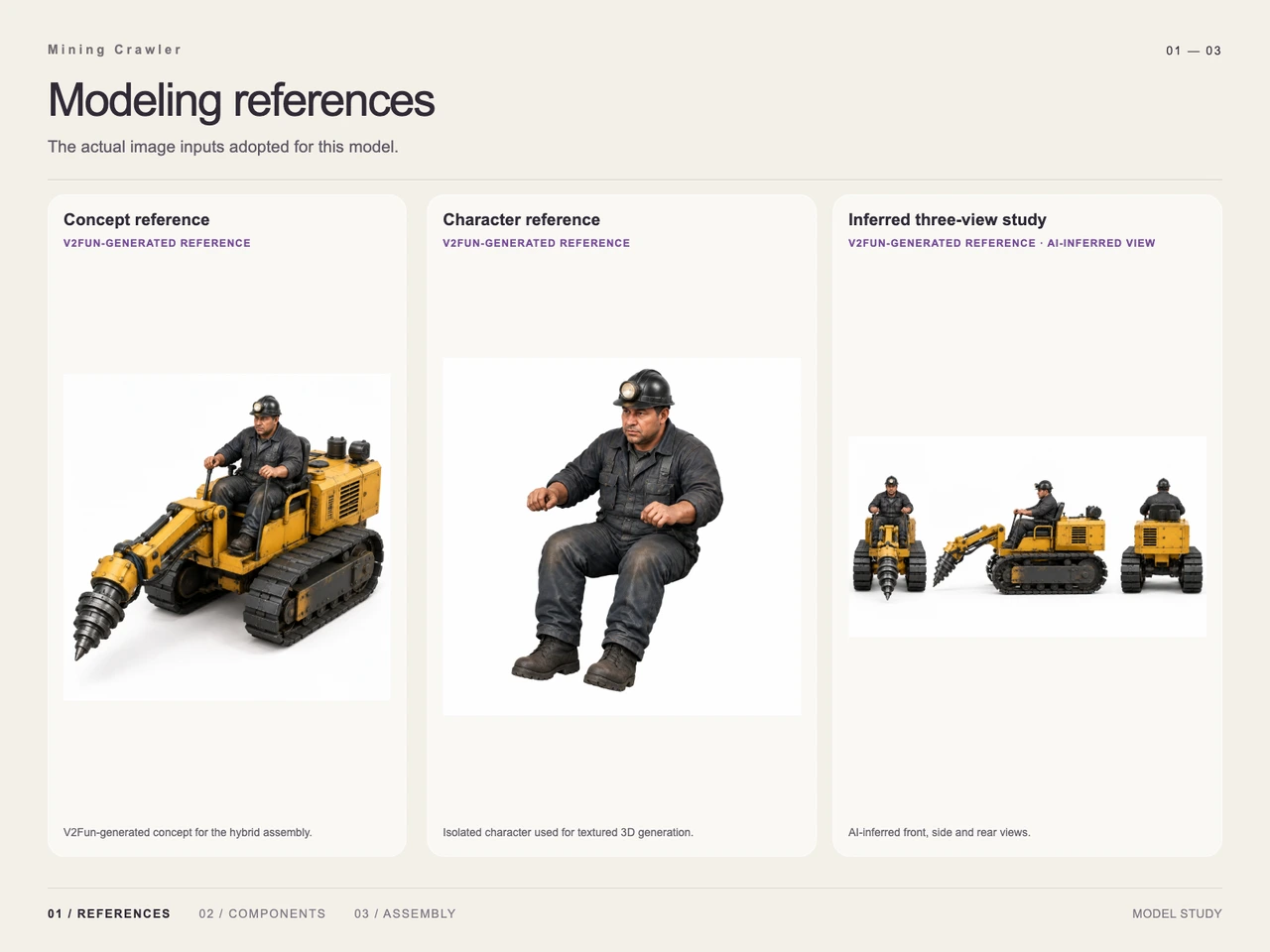This screenshot has height=952, width=1270.
Task: Select the 'Character reference' card title
Action: (522, 220)
